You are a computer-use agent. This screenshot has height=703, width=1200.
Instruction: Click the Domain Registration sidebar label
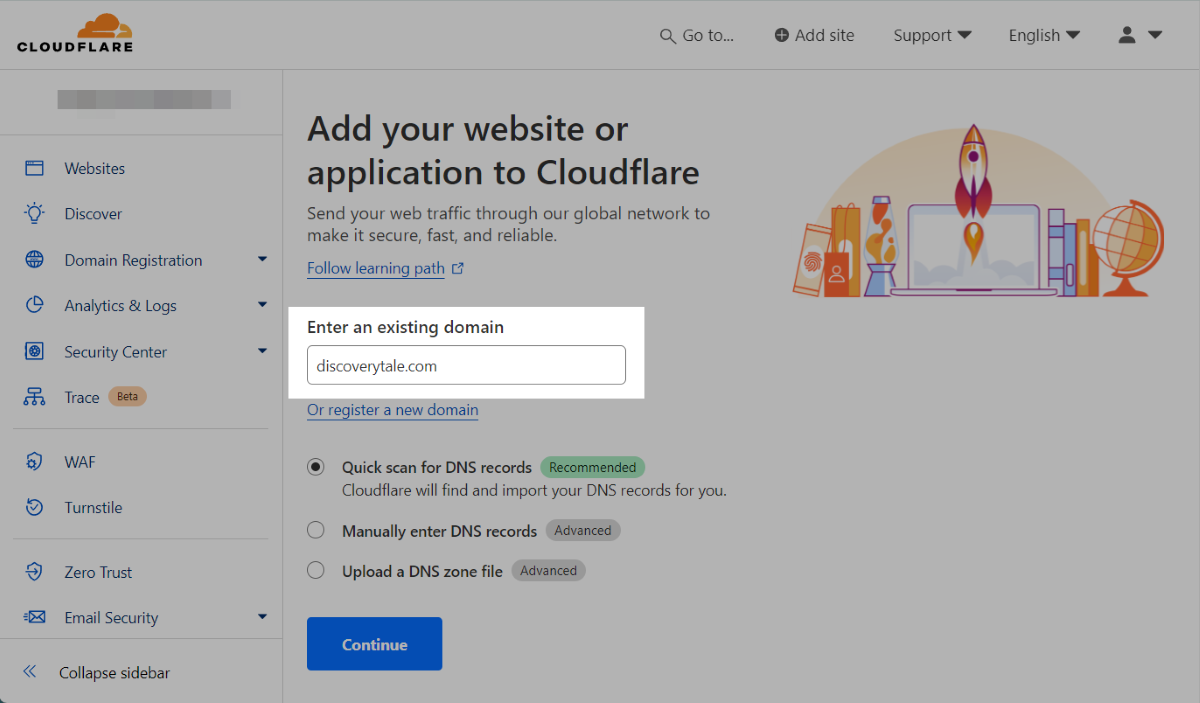point(133,260)
